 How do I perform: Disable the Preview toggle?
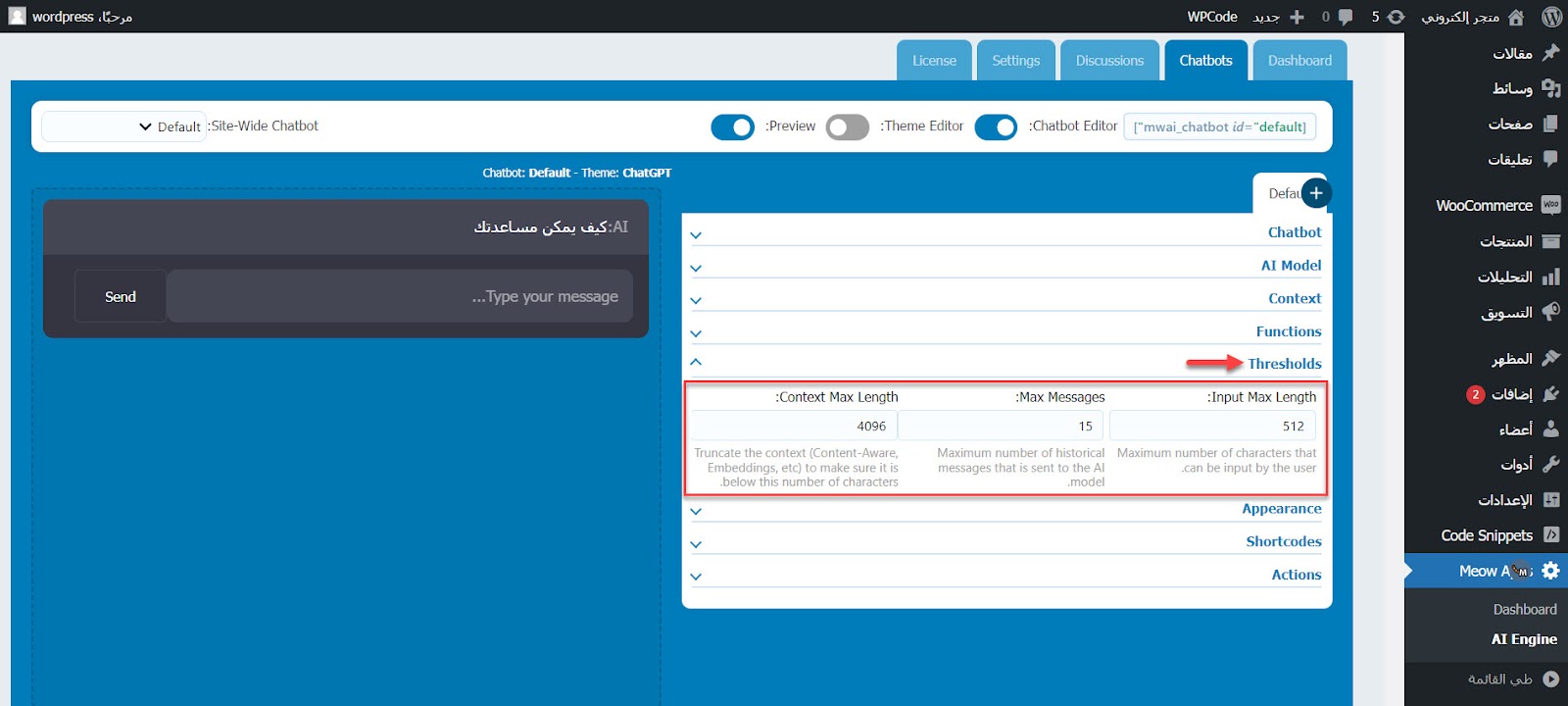(732, 127)
